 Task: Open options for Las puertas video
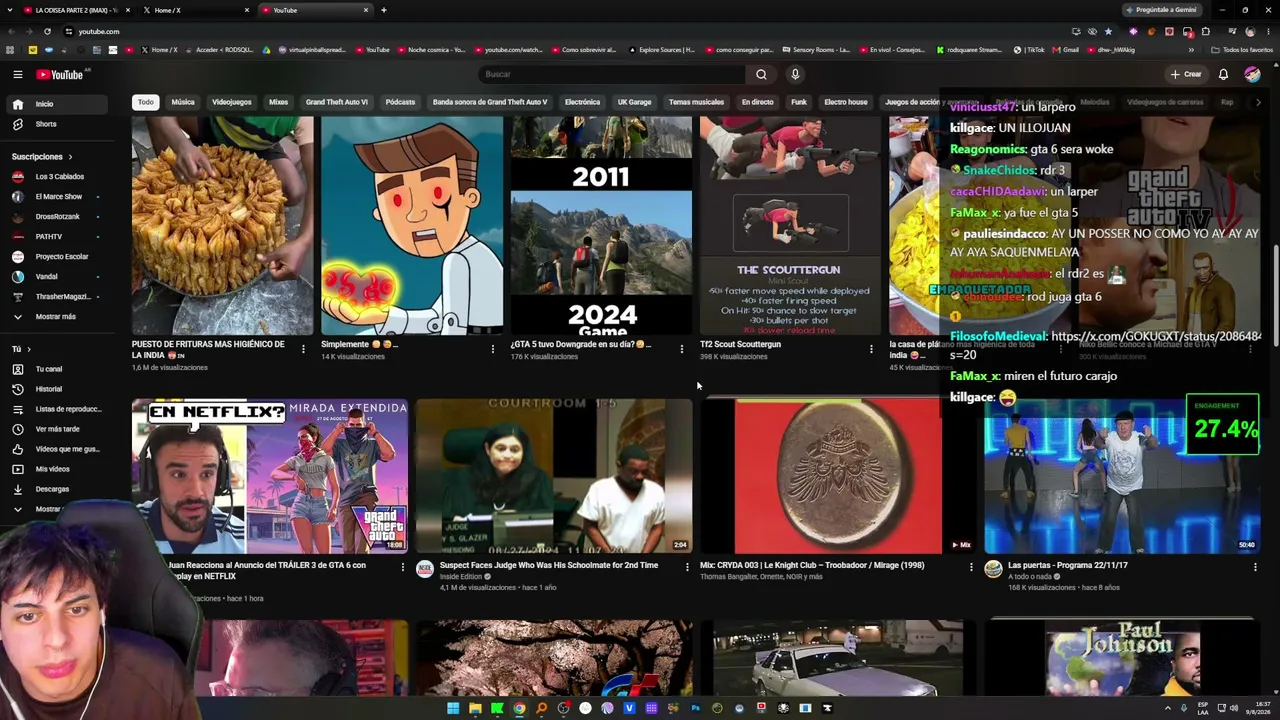tap(1255, 567)
